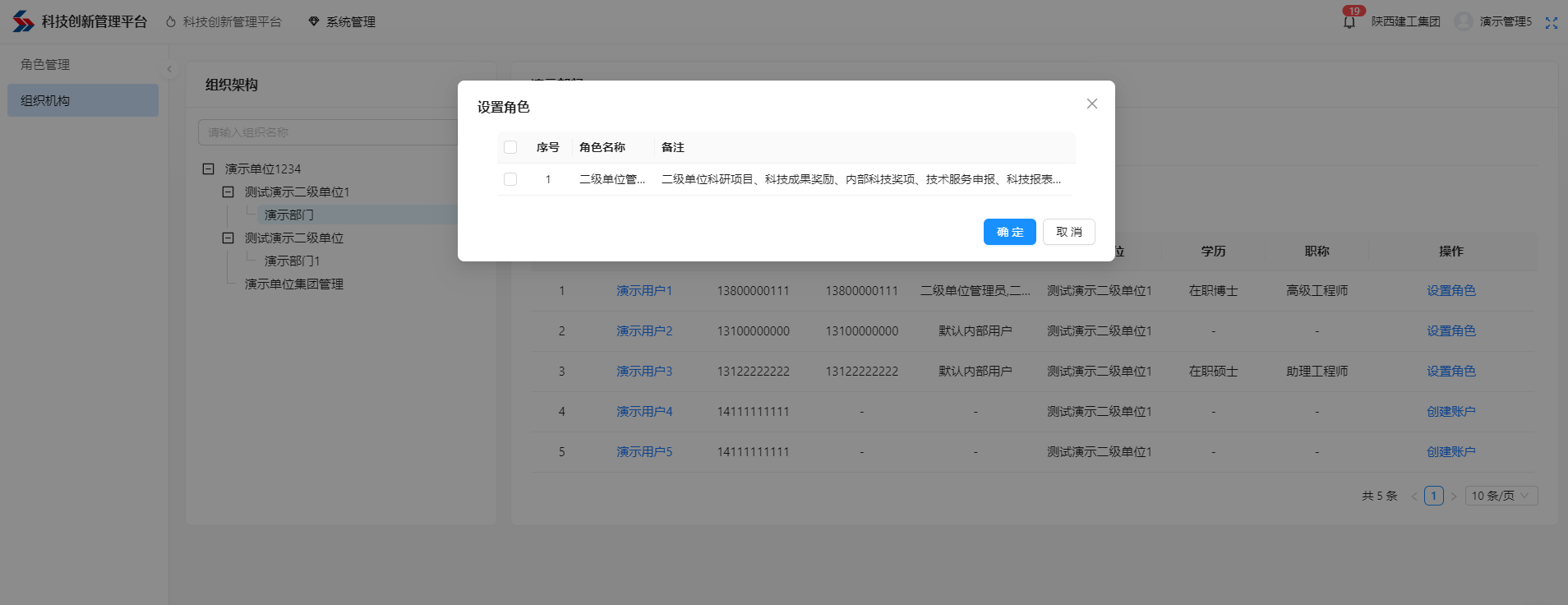The image size is (1568, 605).
Task: Click the 确定 button
Action: coord(1009,232)
